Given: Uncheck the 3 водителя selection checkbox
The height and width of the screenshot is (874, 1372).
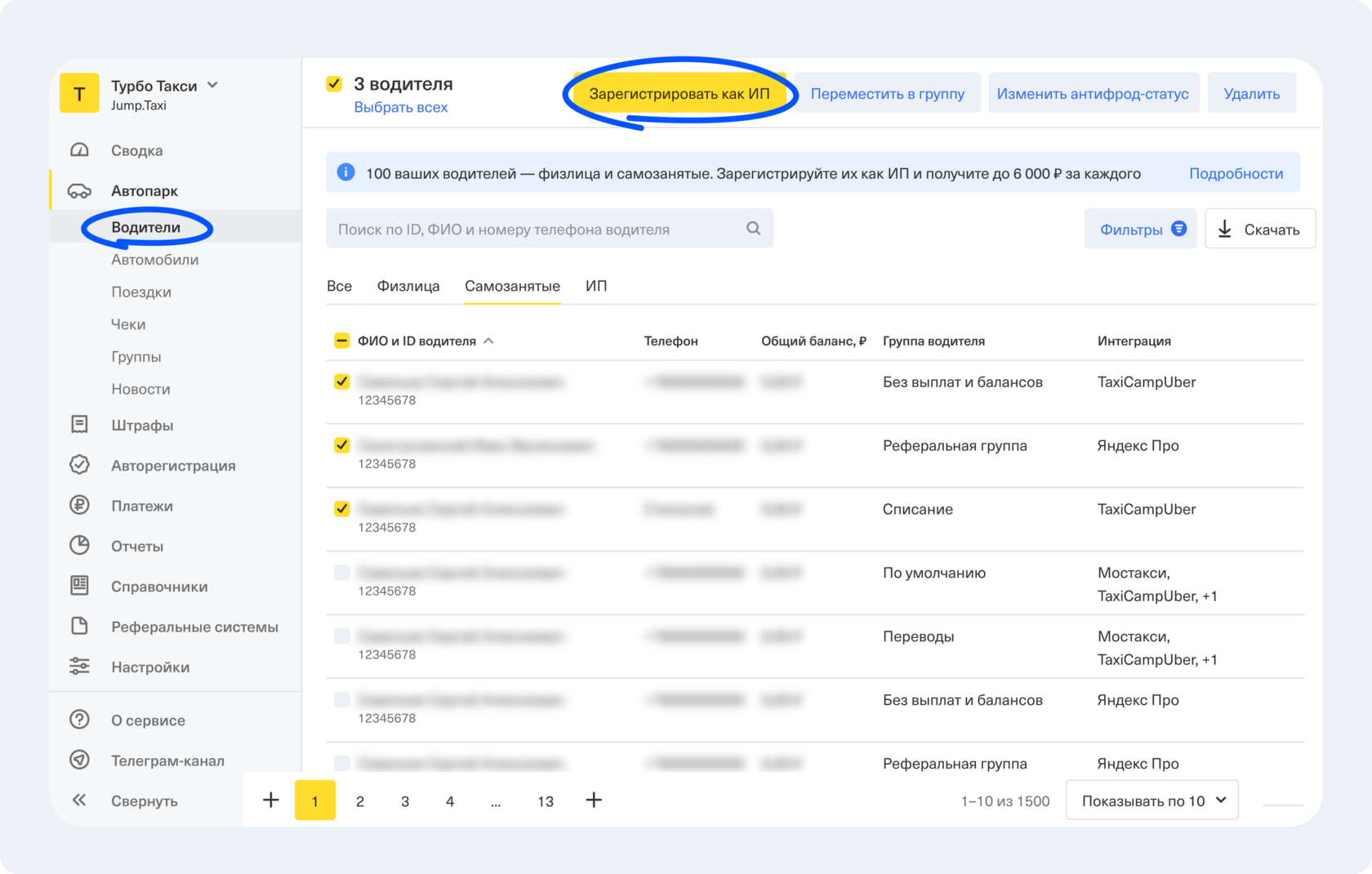Looking at the screenshot, I should tap(334, 84).
